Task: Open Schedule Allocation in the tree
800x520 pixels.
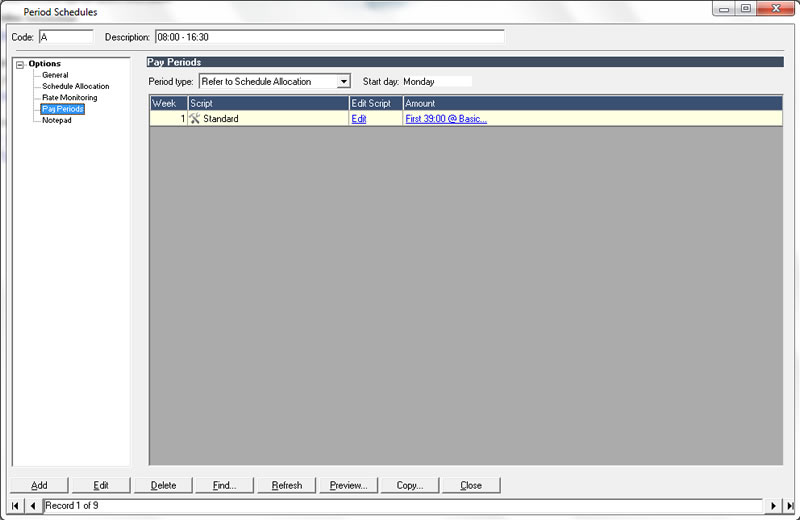Action: 75,86
